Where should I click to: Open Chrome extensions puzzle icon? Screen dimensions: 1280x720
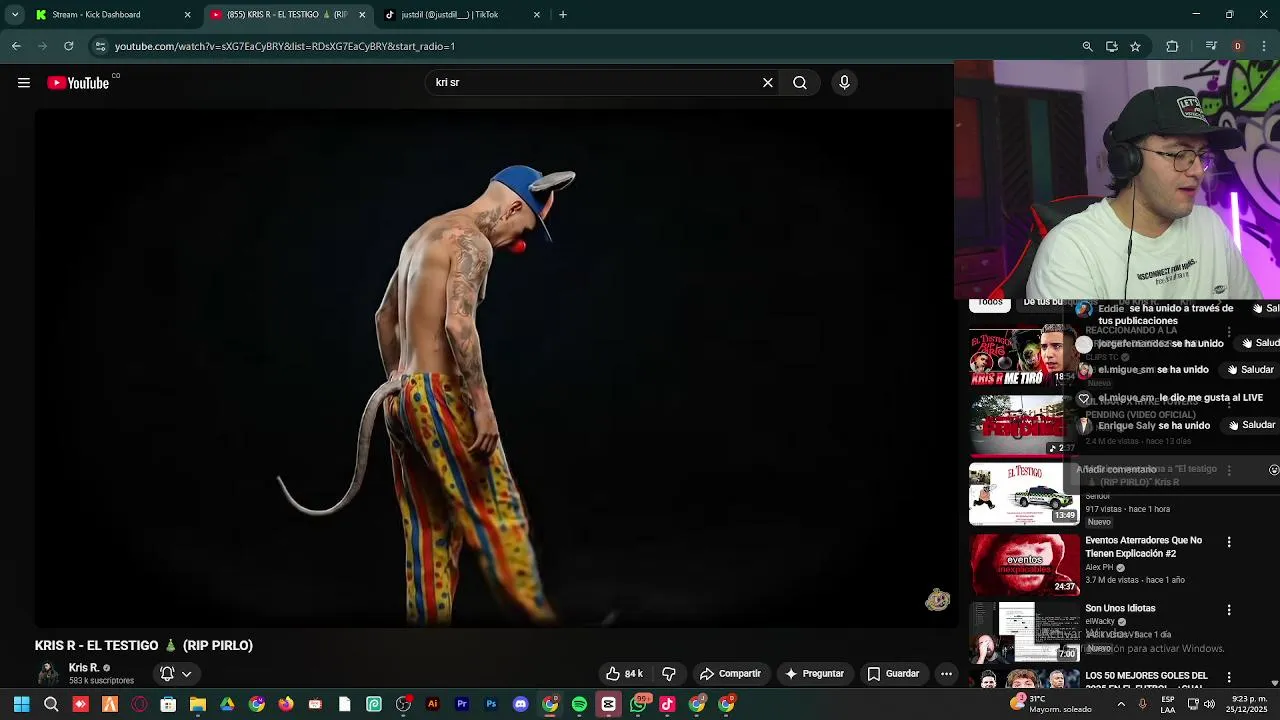[1172, 46]
